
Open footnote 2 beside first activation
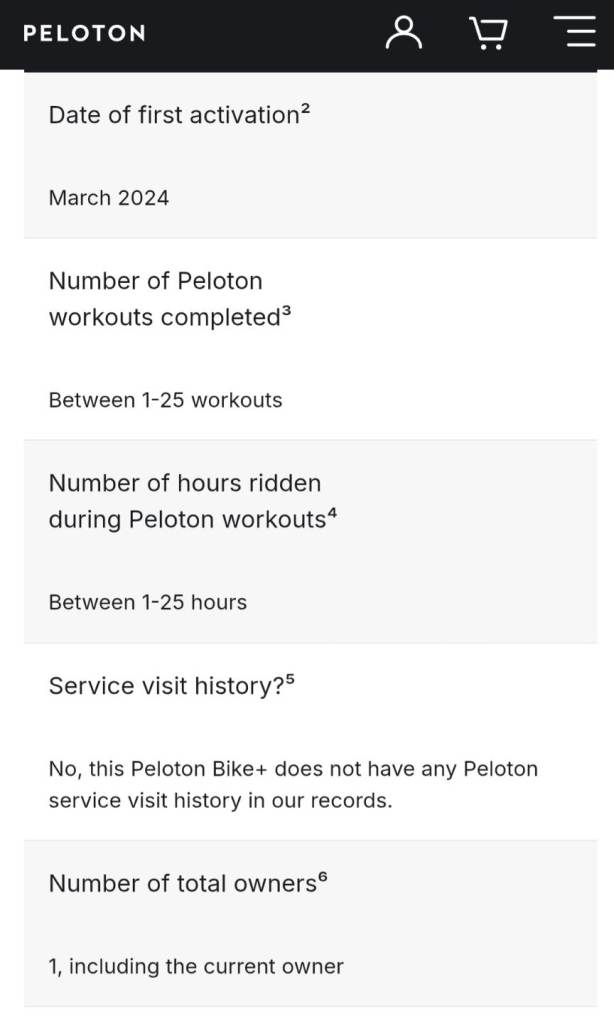(x=305, y=109)
